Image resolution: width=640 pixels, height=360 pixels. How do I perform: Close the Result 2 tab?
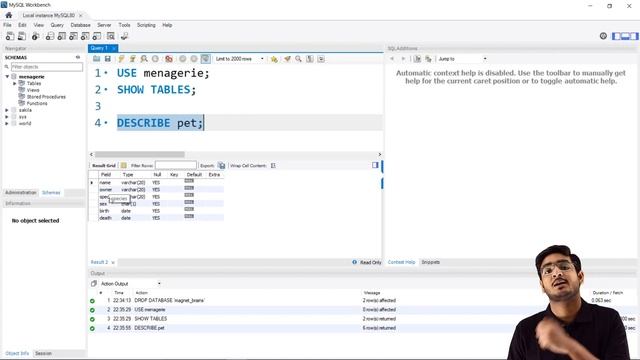click(113, 262)
